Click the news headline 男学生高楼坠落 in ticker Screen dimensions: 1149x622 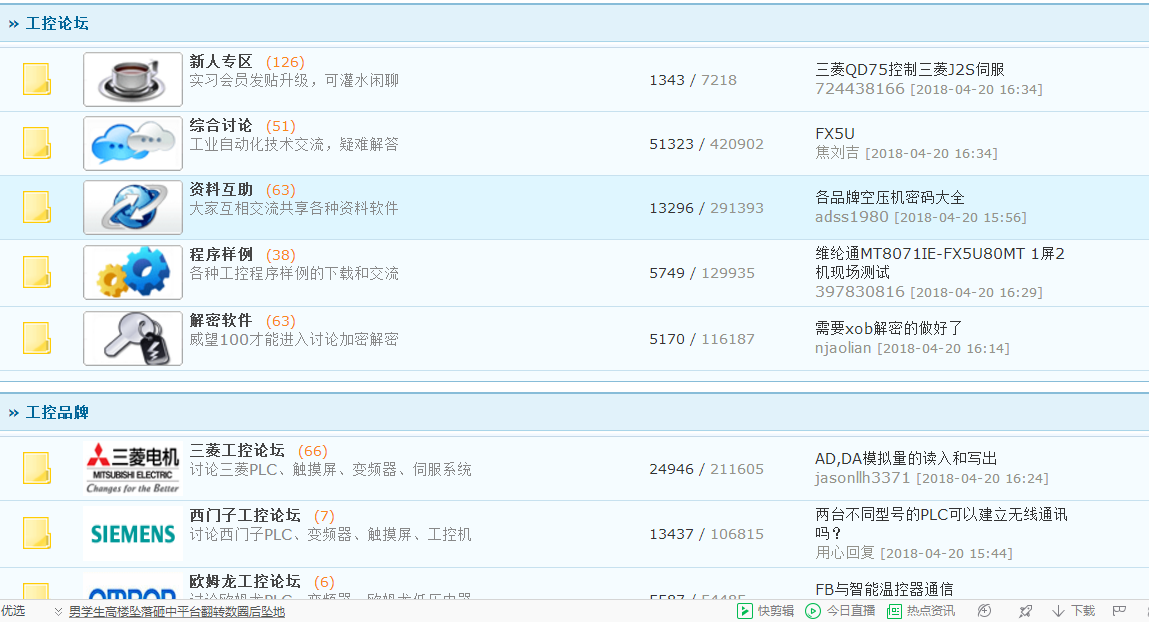176,611
